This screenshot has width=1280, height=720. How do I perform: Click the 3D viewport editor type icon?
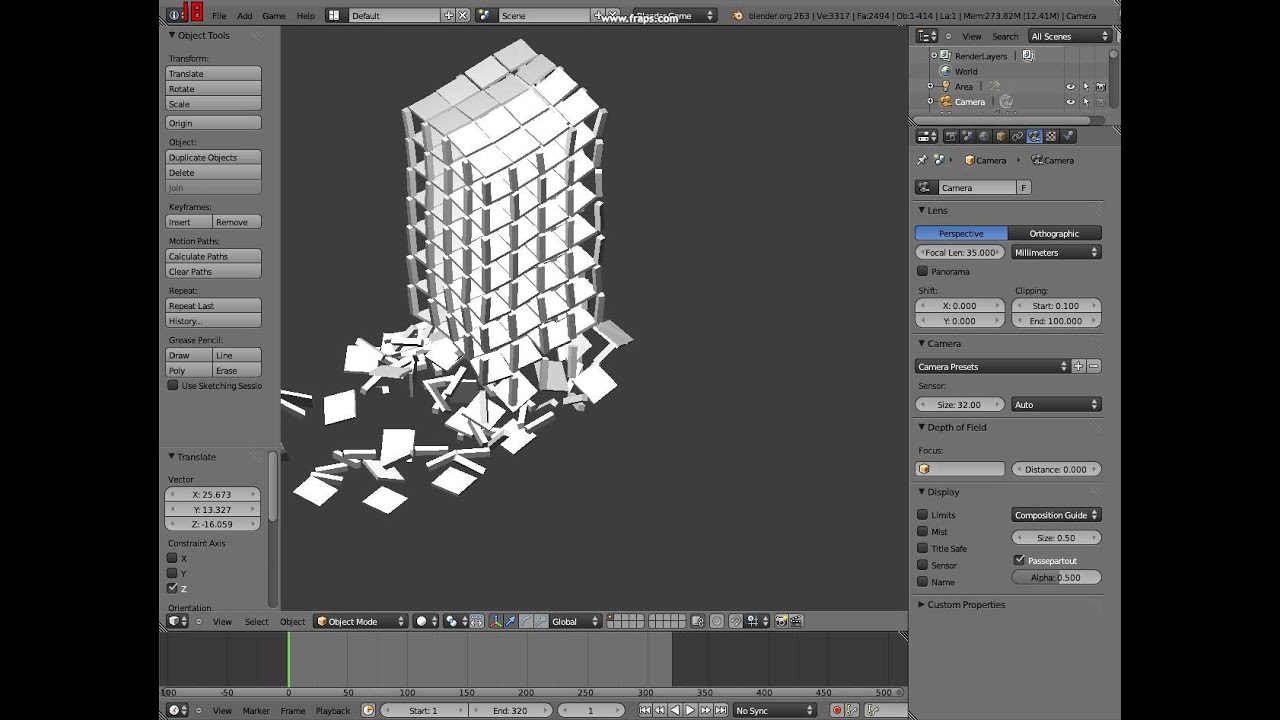click(177, 621)
